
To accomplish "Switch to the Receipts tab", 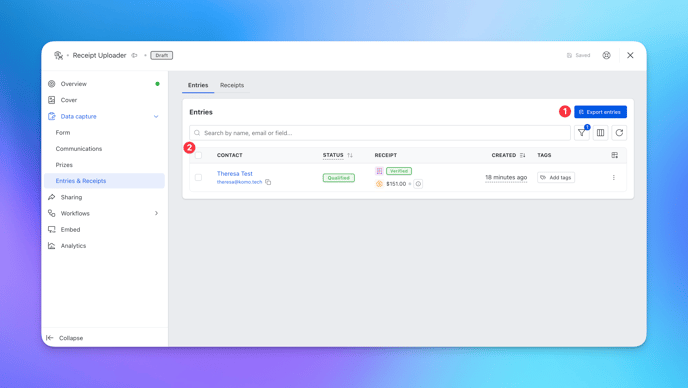I will click(x=232, y=85).
